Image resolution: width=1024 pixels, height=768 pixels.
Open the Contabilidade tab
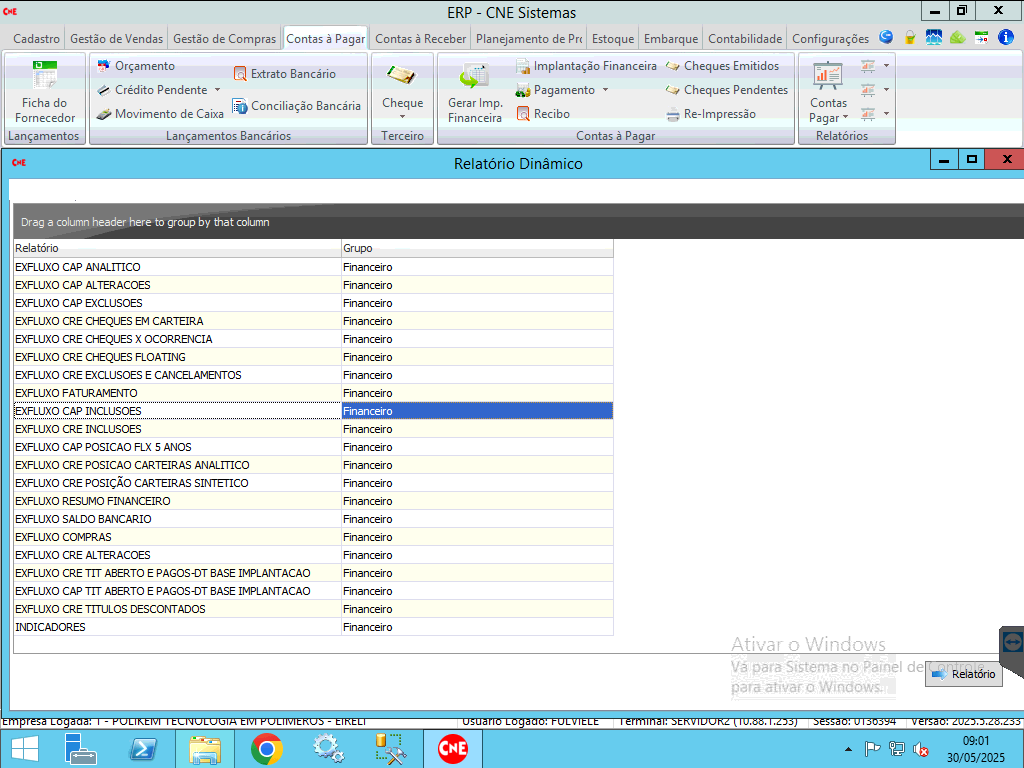click(x=745, y=39)
